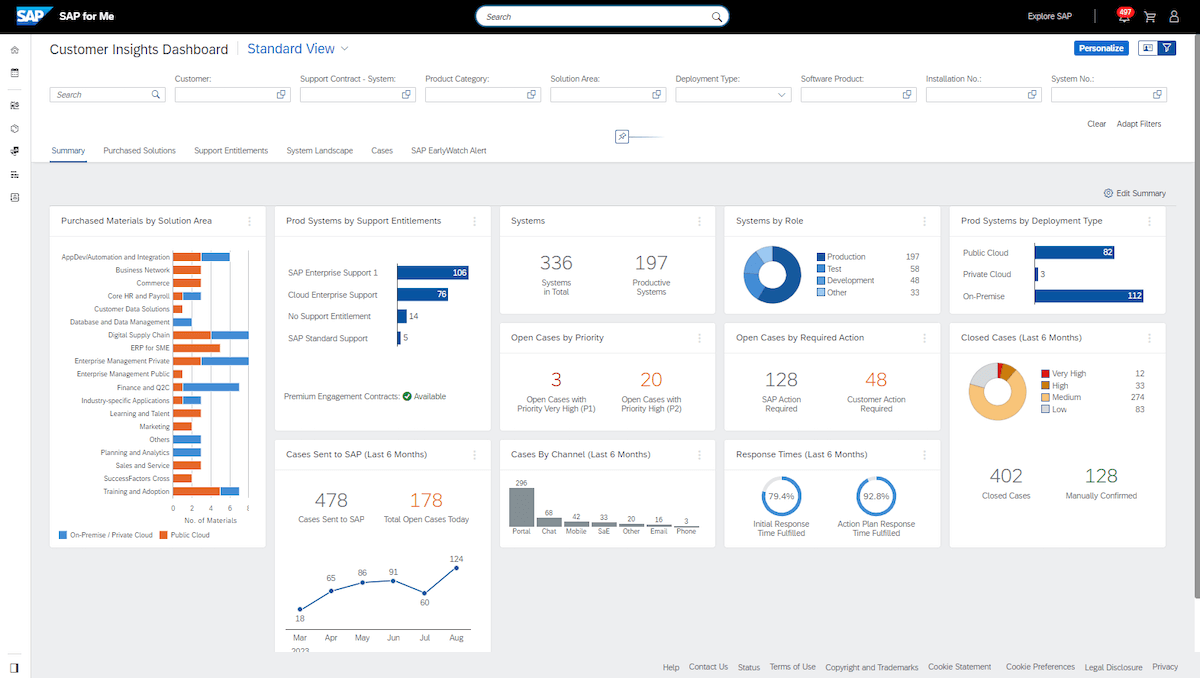Viewport: 1200px width, 678px height.
Task: Open three-dot menu on Open Cases by Required Action
Action: [925, 338]
